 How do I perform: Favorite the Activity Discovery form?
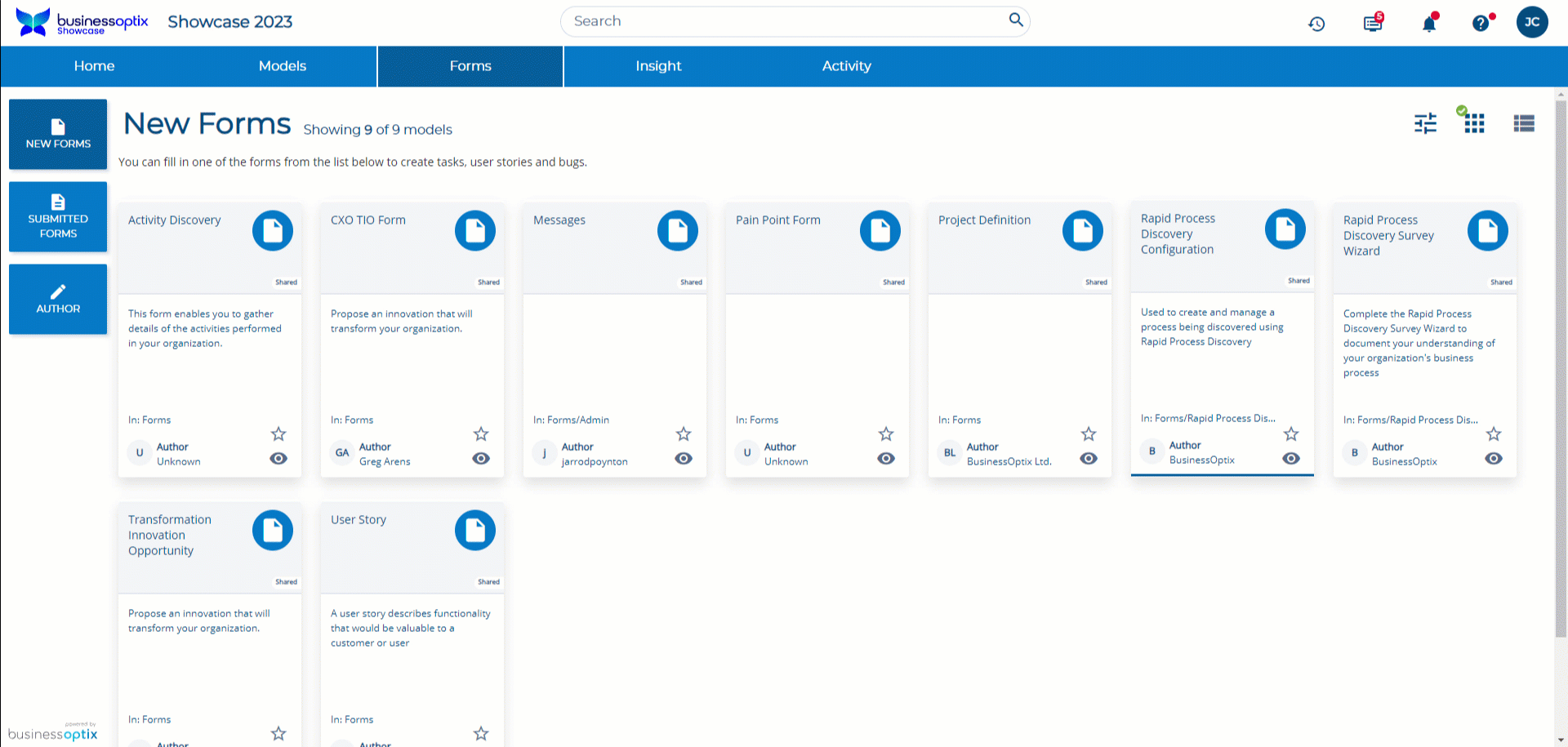click(278, 434)
